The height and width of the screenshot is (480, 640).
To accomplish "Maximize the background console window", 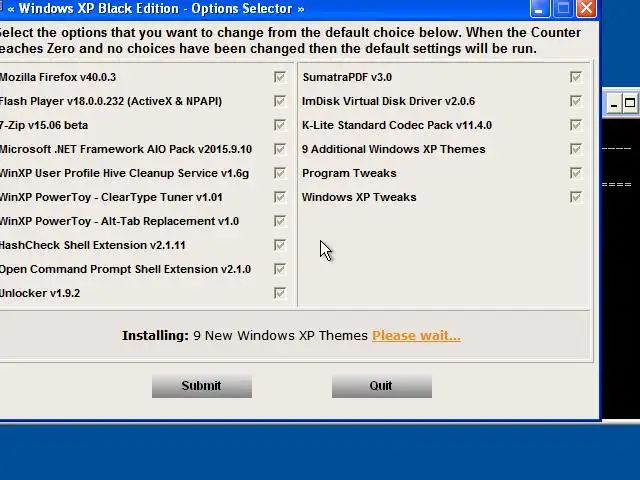I will click(x=630, y=103).
